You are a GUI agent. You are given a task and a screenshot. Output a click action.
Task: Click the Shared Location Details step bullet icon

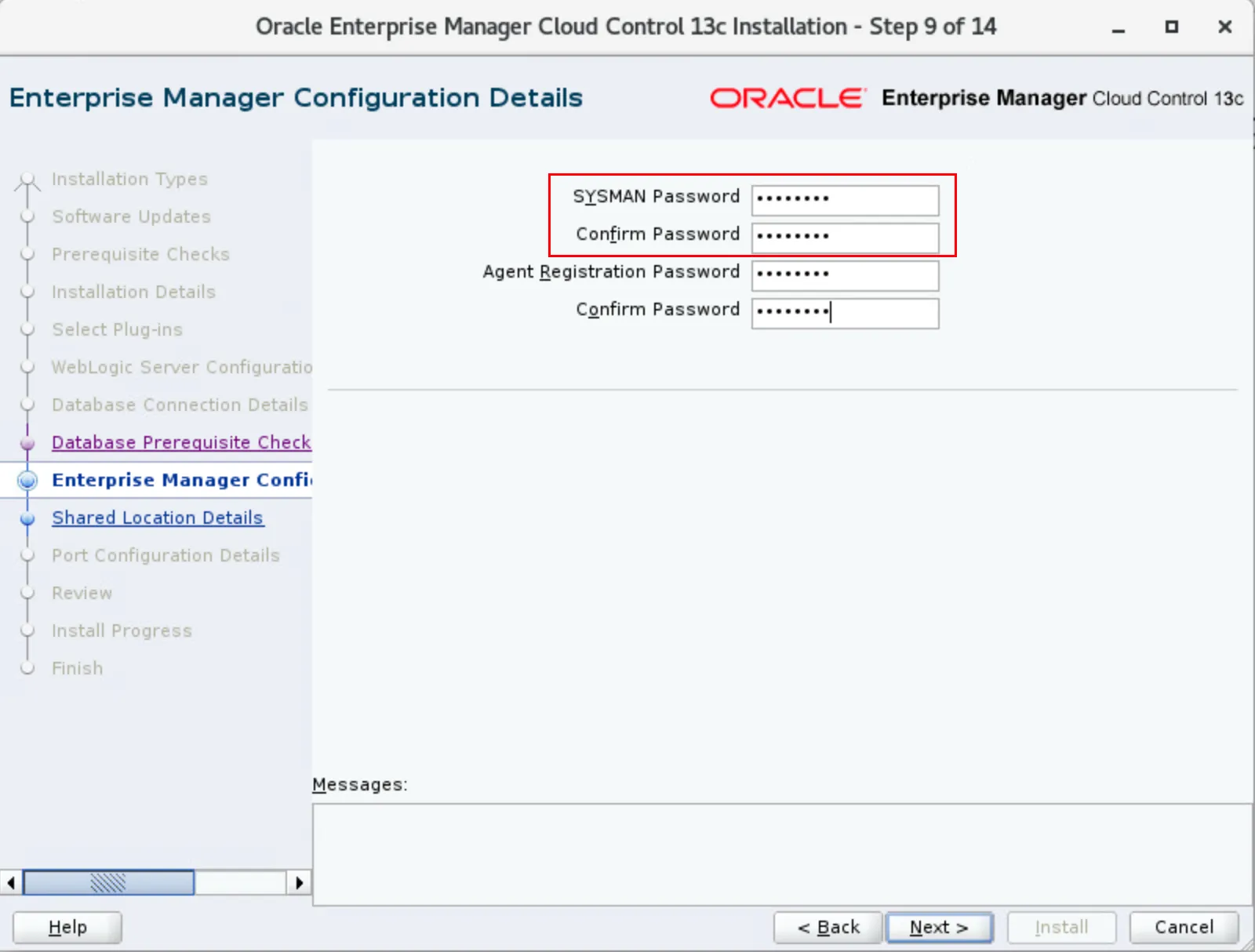(27, 518)
